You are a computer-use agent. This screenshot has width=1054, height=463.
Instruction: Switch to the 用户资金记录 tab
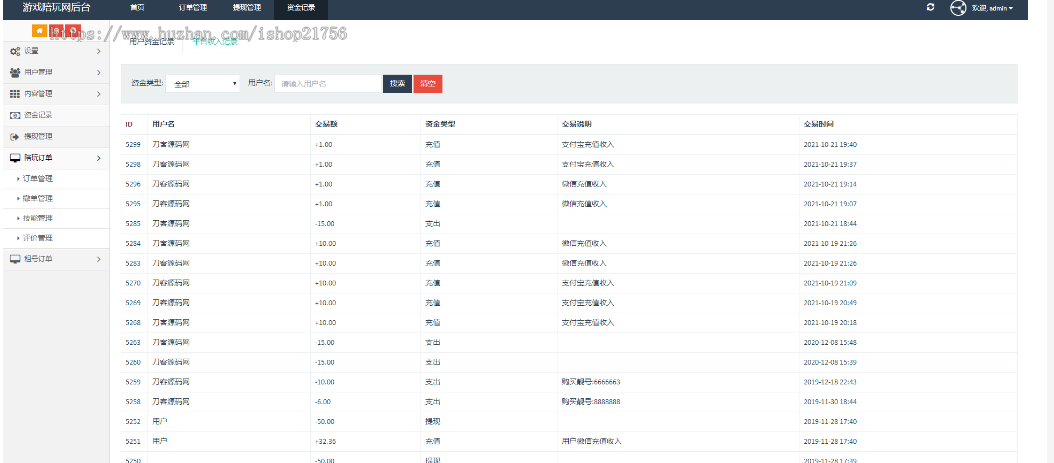tap(151, 42)
